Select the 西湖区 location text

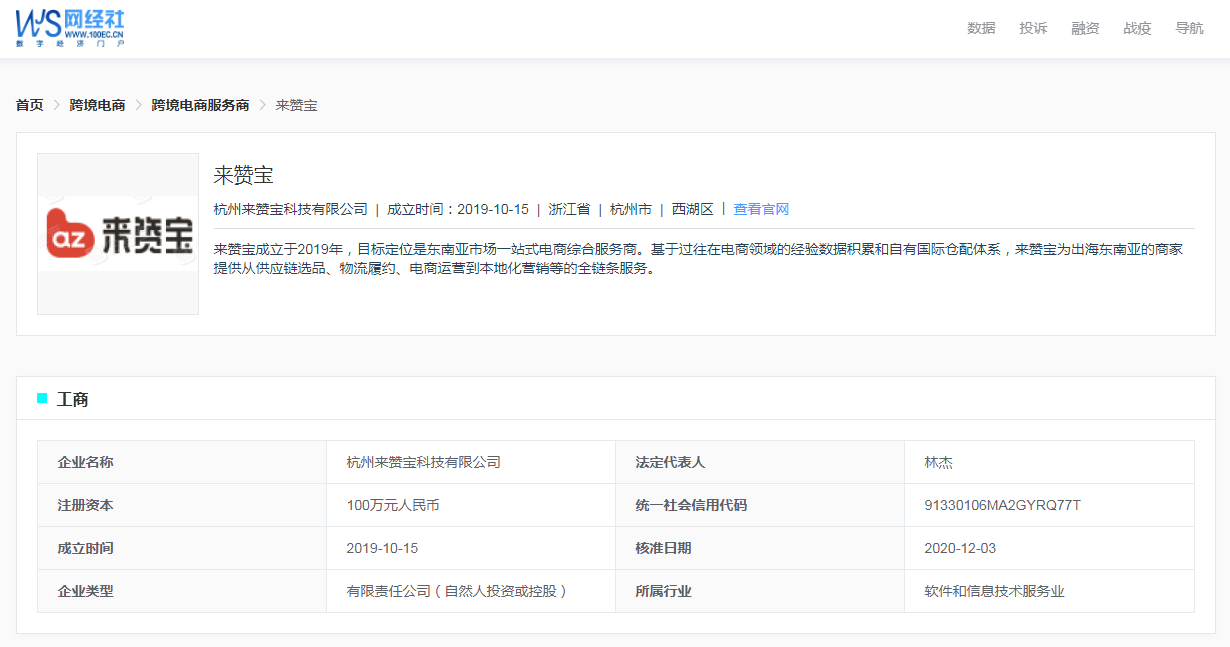(x=693, y=209)
